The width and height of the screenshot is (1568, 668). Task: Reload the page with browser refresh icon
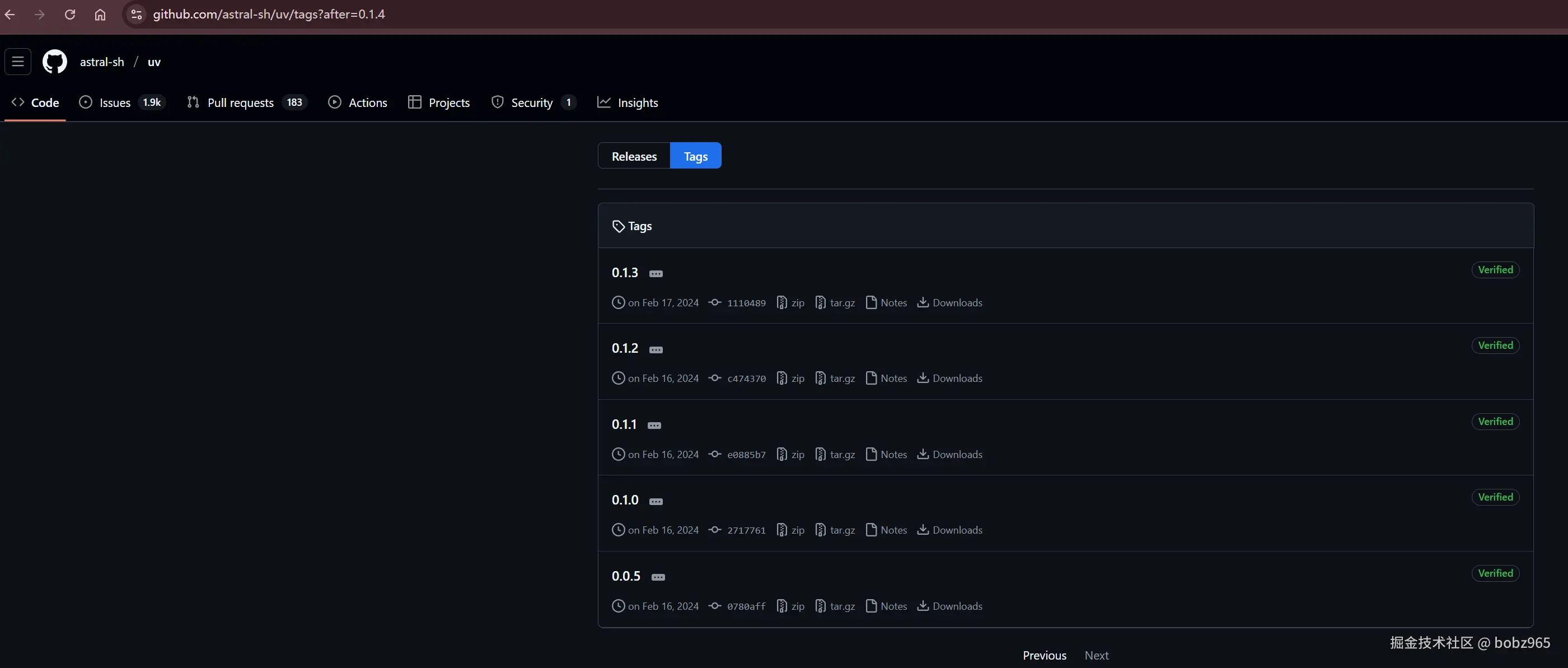coord(70,14)
